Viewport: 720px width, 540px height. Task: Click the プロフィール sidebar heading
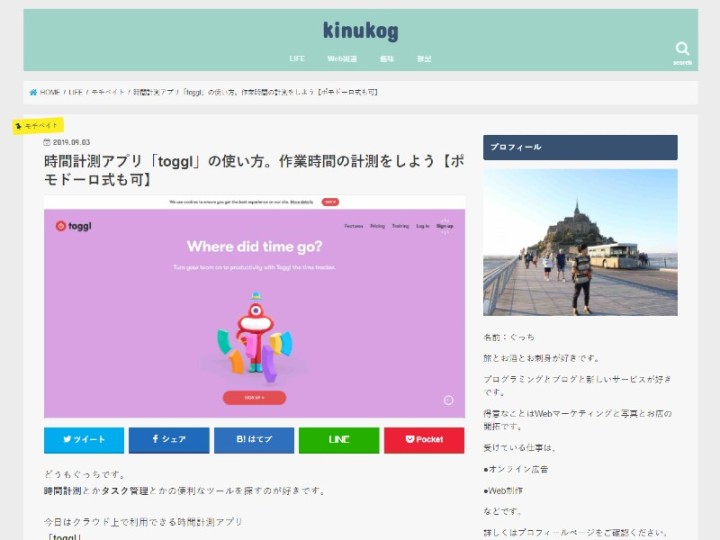[x=580, y=147]
